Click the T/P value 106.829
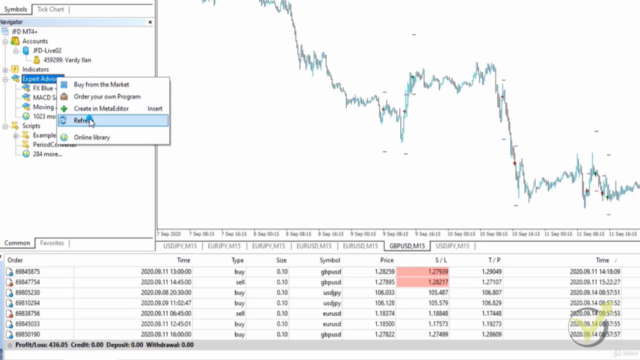Screen dimensions: 640x360 point(492,303)
